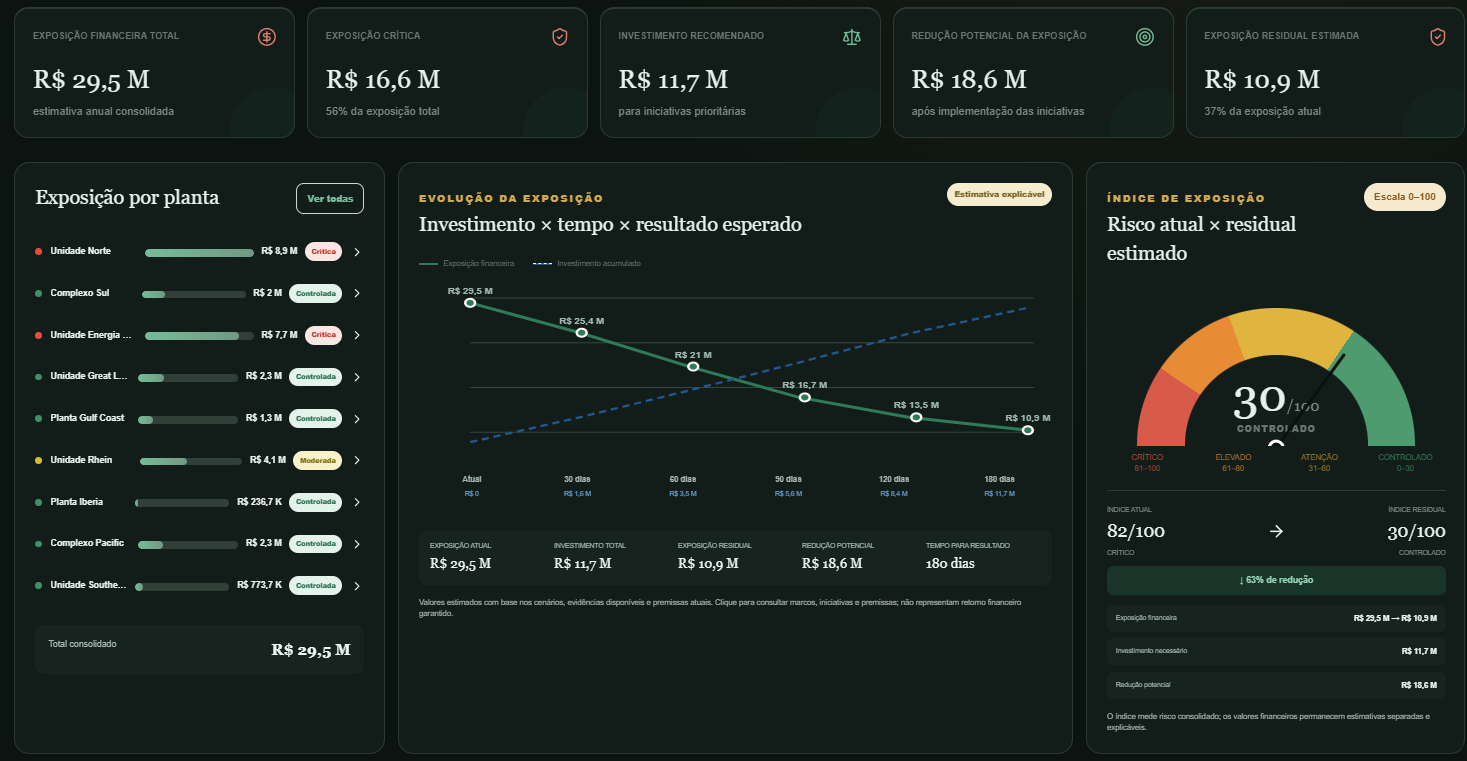Click the Tempo para resultado 180 dias value
The image size is (1467, 761).
[950, 563]
